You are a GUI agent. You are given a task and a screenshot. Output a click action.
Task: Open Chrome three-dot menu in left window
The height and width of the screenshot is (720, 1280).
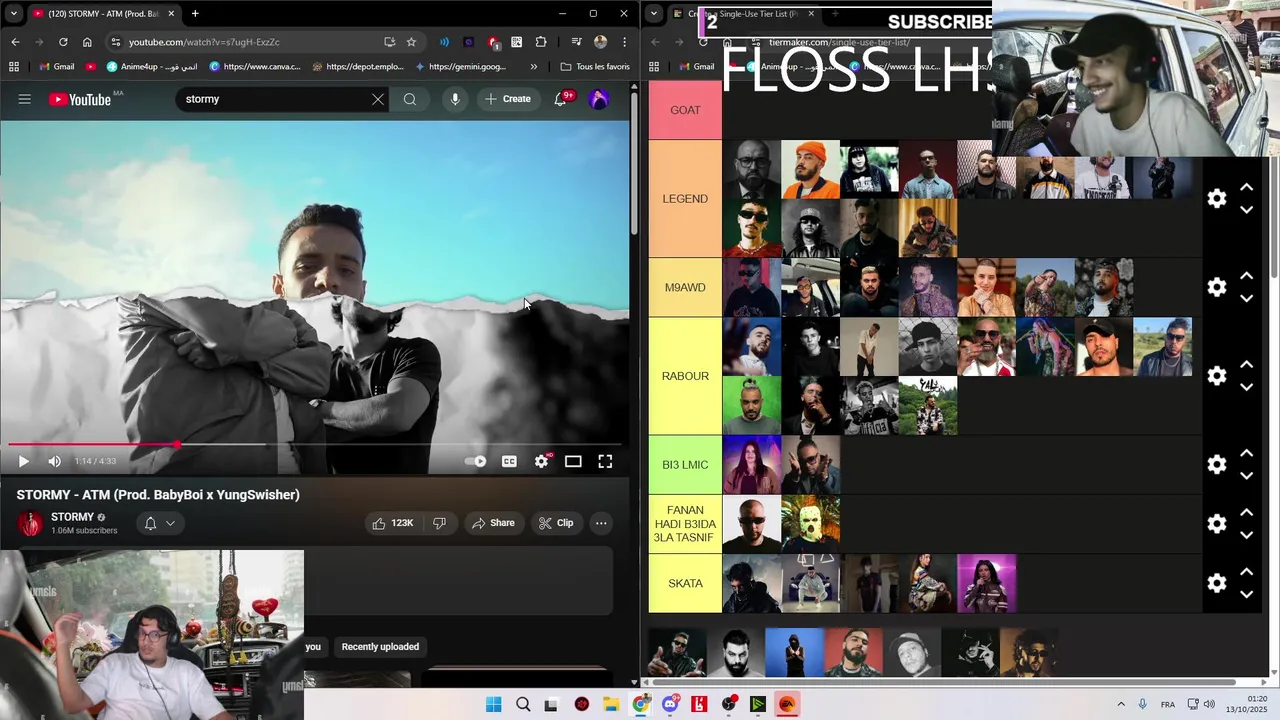click(624, 42)
